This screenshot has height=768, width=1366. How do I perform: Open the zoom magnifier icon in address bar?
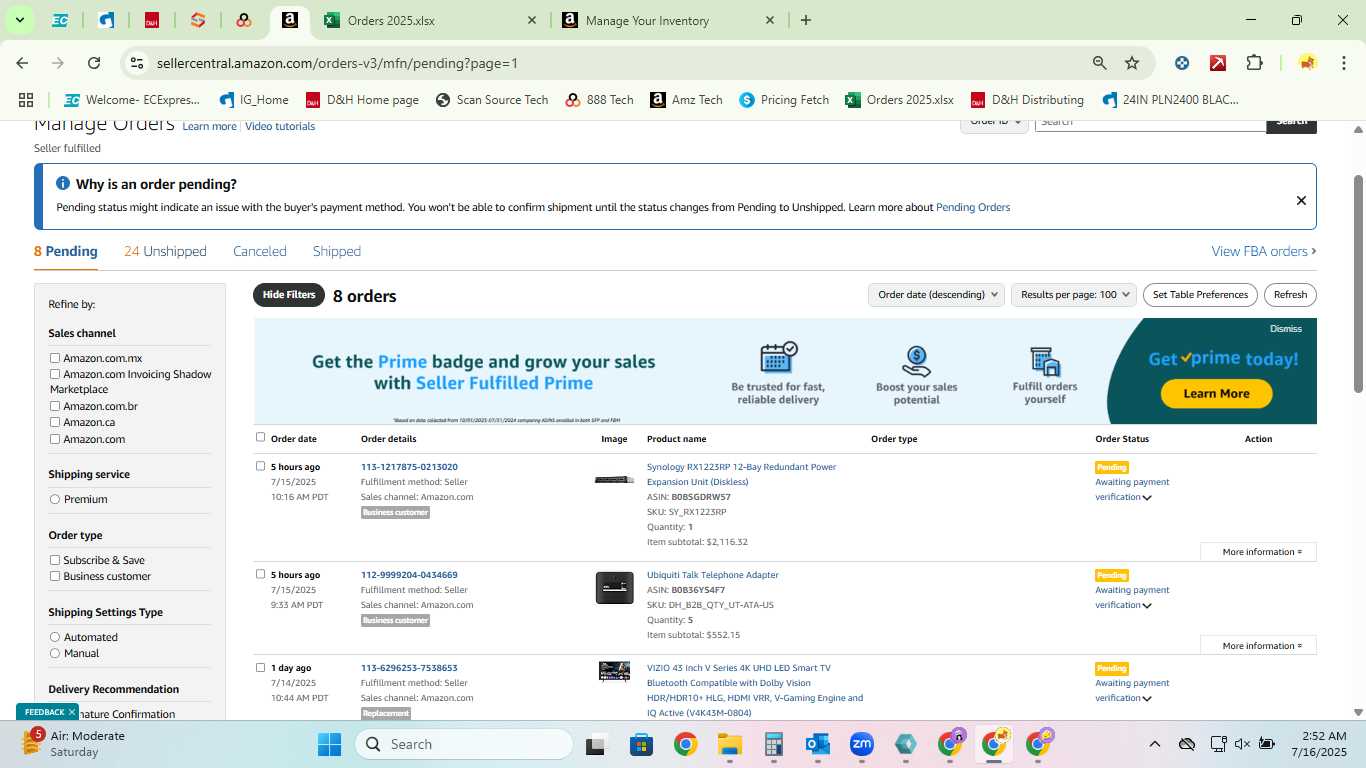click(1100, 63)
